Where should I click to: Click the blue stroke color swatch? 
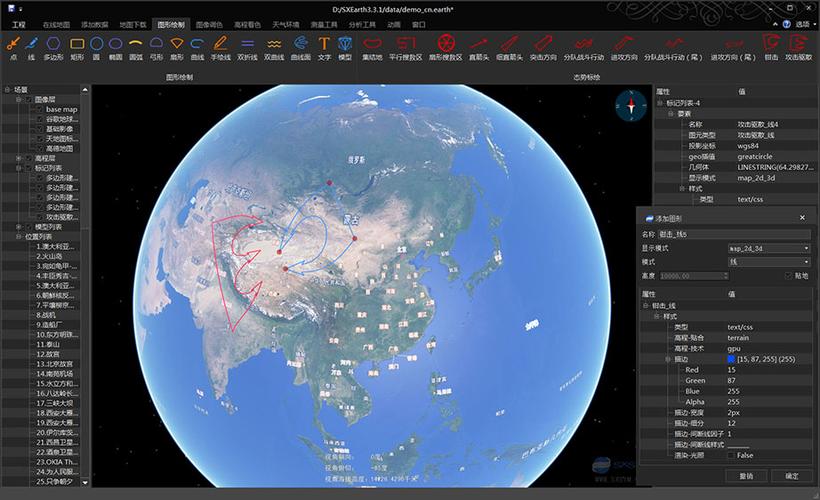[x=731, y=359]
